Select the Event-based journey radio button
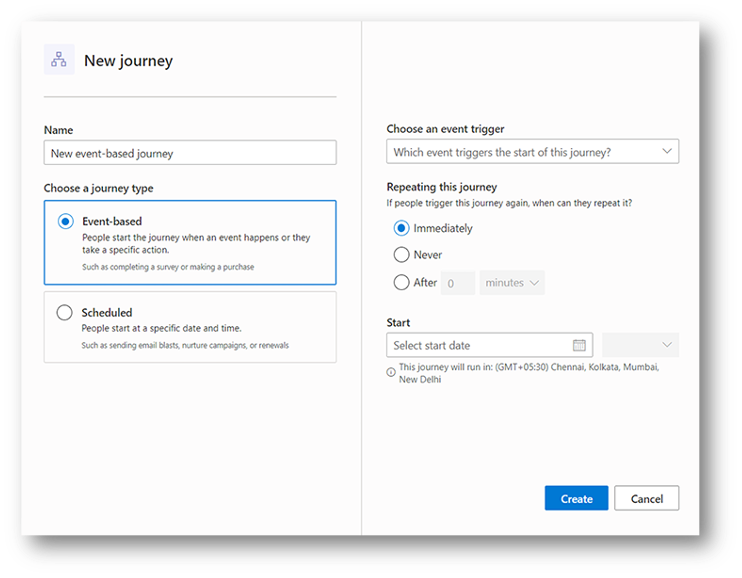 tap(65, 222)
